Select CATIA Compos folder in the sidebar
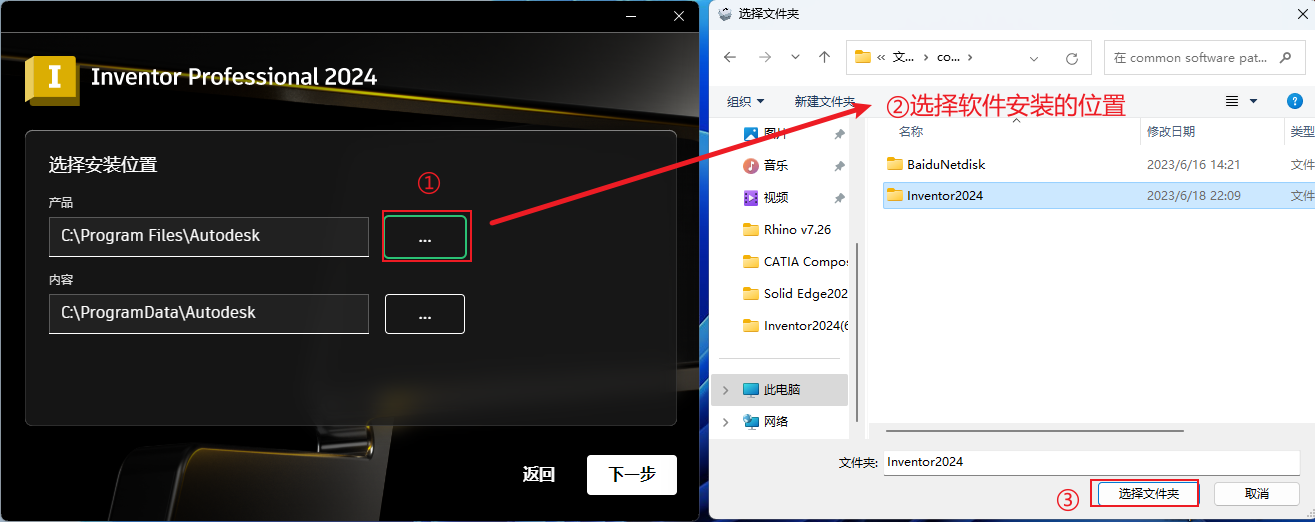Screen dimensions: 1315x522 (x=795, y=261)
